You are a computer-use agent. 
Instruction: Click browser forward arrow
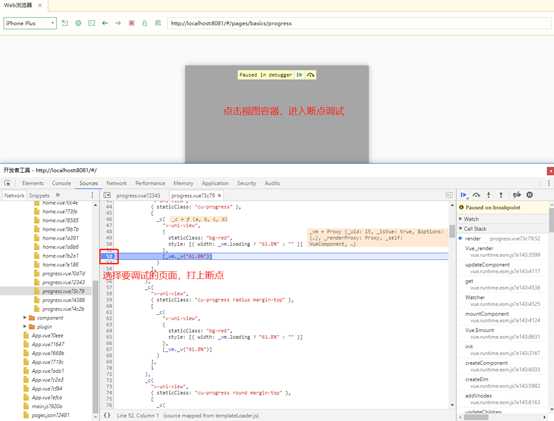118,23
